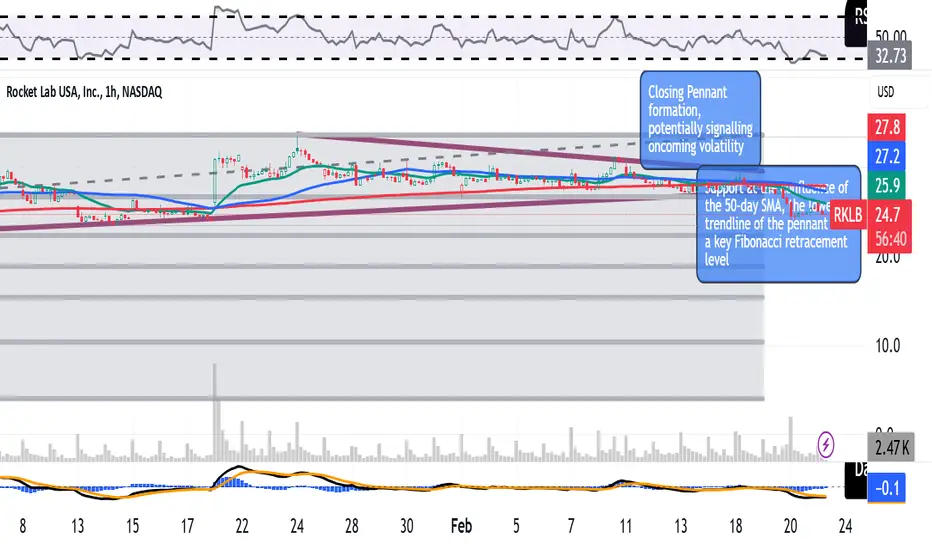
Task: Select the Support at the confluence annotation box
Action: (x=779, y=224)
